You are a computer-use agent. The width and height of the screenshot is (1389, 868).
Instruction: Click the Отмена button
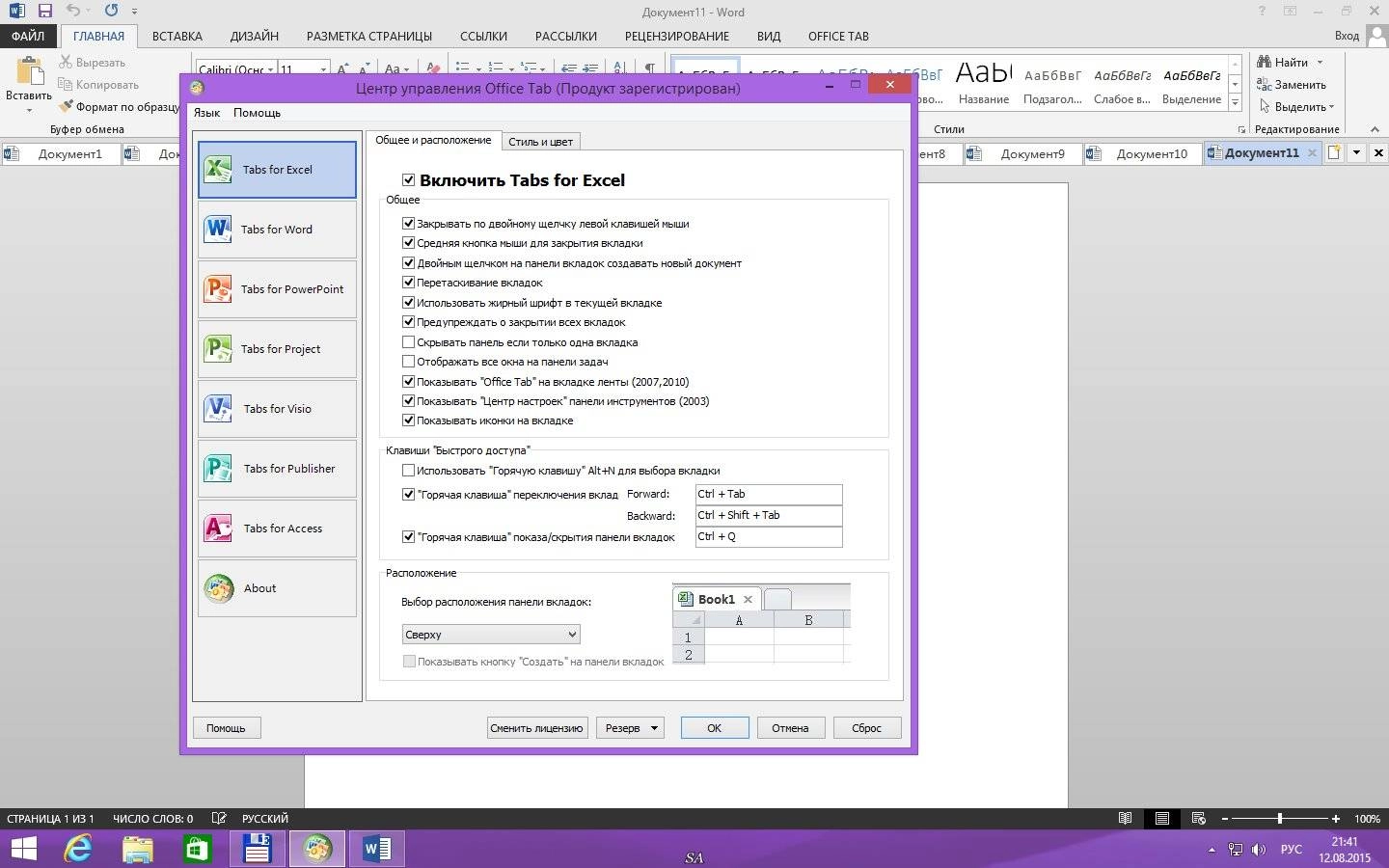[x=790, y=728]
